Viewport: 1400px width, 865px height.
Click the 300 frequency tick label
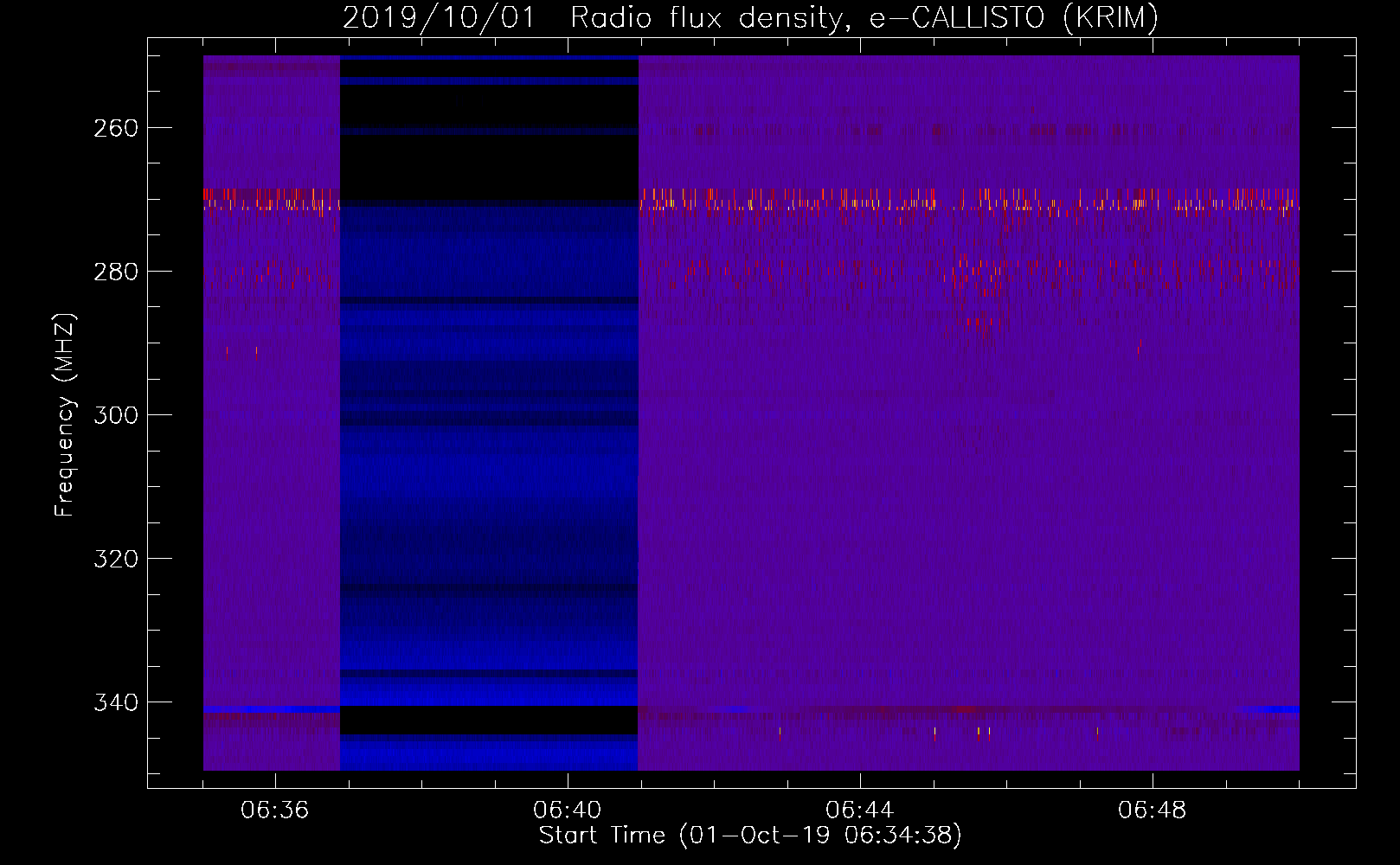(116, 415)
